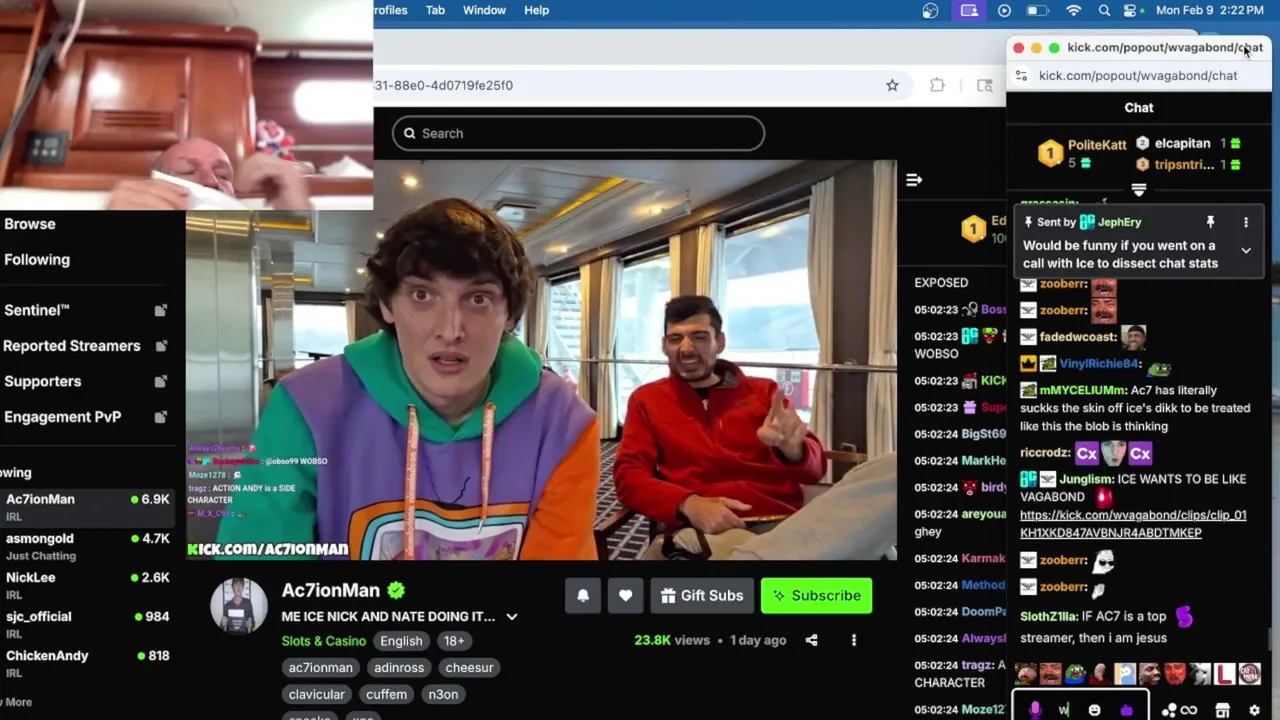The height and width of the screenshot is (720, 1280).
Task: Click the popout chat address bar URL
Action: coord(1138,75)
